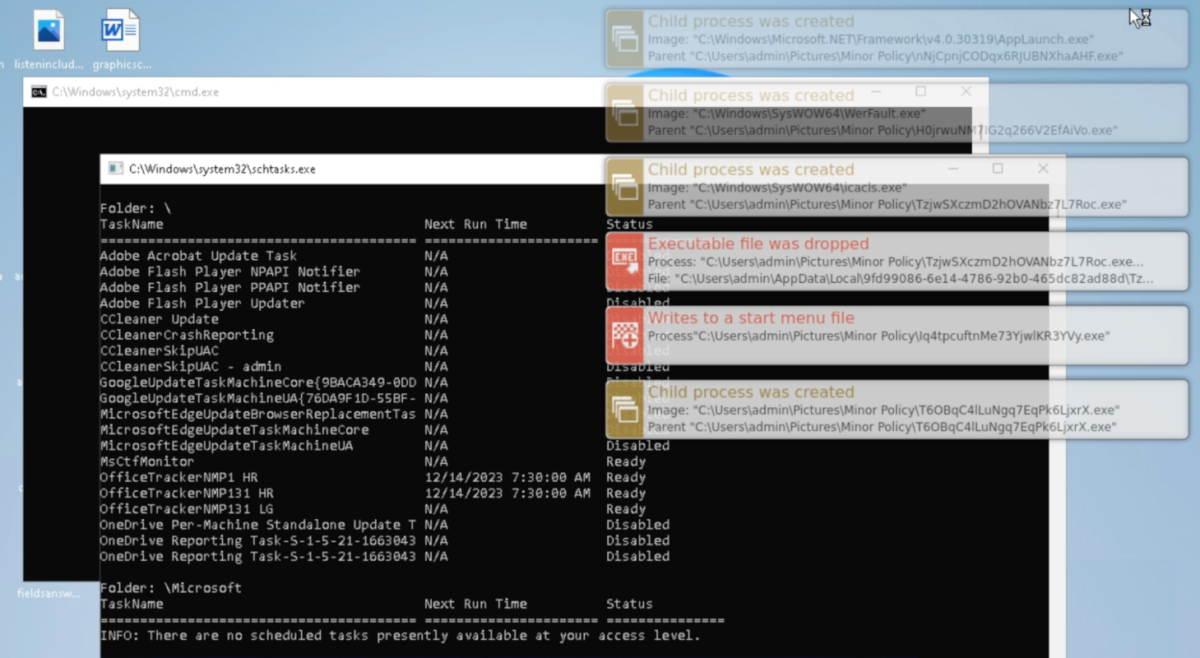Click the WerFault.exe child process notification icon

pos(626,112)
